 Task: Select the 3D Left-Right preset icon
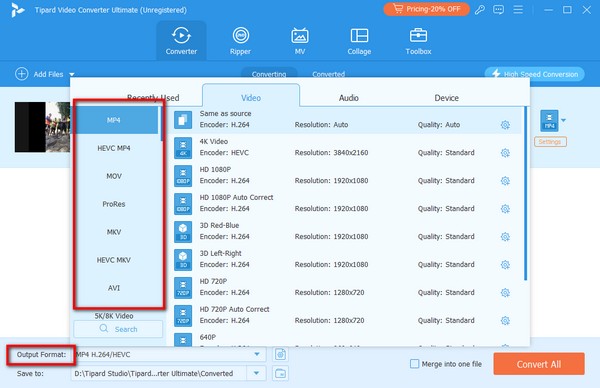(x=183, y=259)
